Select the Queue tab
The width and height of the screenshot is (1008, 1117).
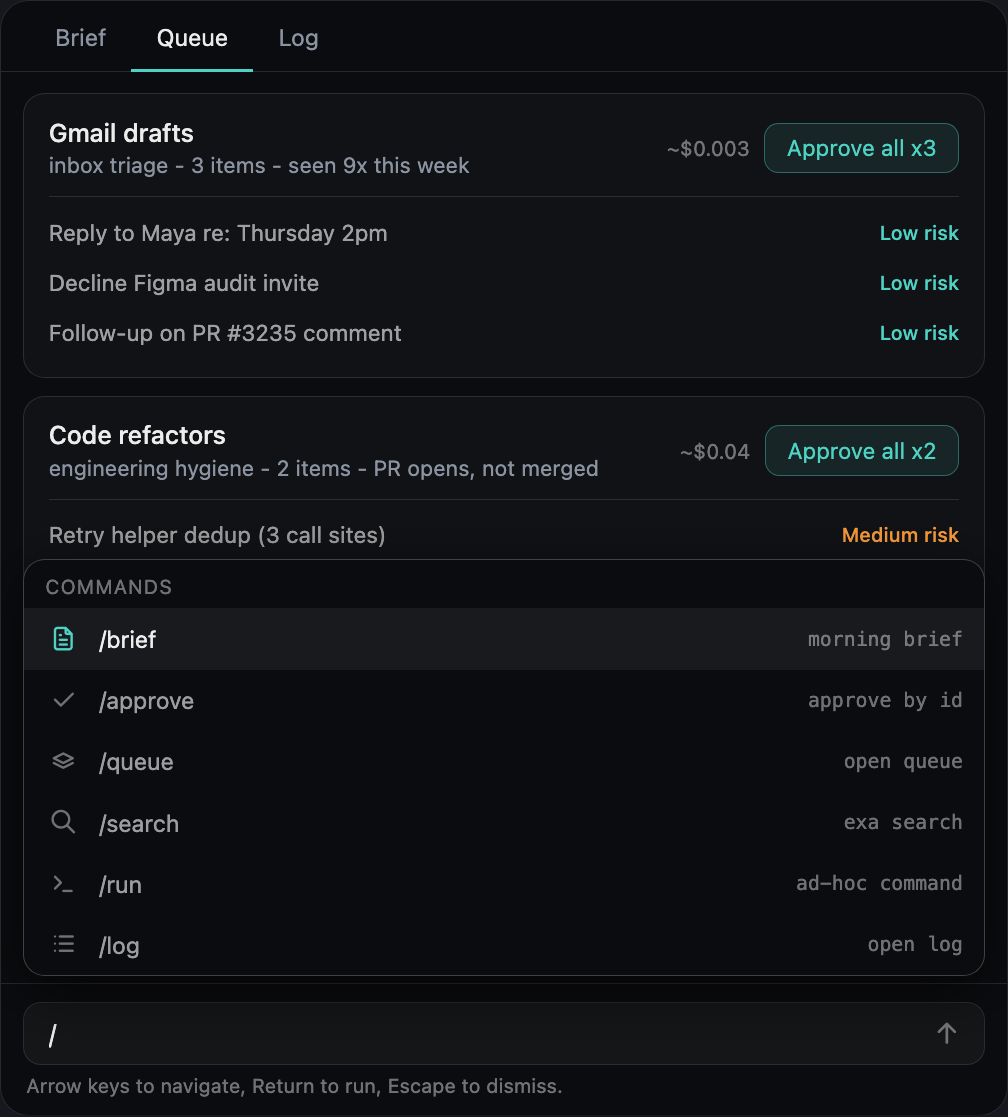(192, 38)
